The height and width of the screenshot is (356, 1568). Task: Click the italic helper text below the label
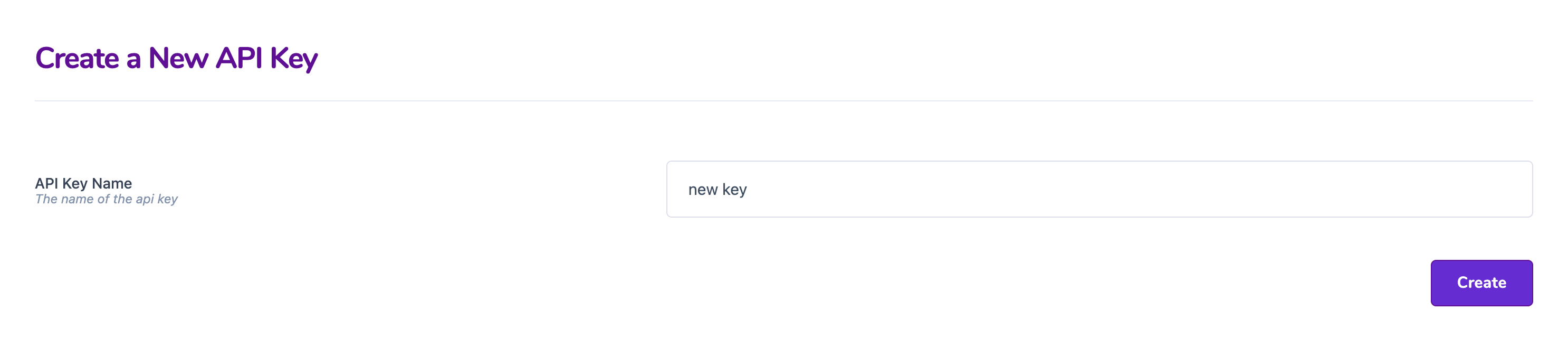pos(107,199)
